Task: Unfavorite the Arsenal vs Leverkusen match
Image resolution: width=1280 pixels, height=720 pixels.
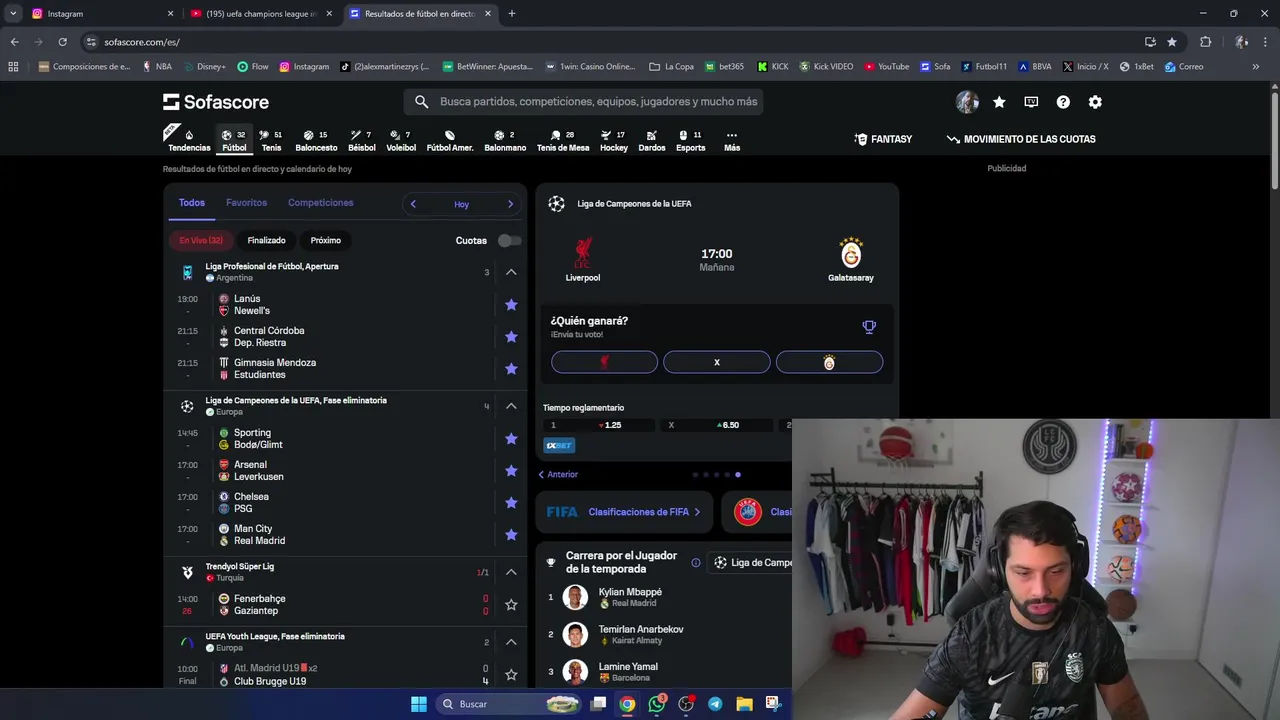Action: click(x=511, y=471)
